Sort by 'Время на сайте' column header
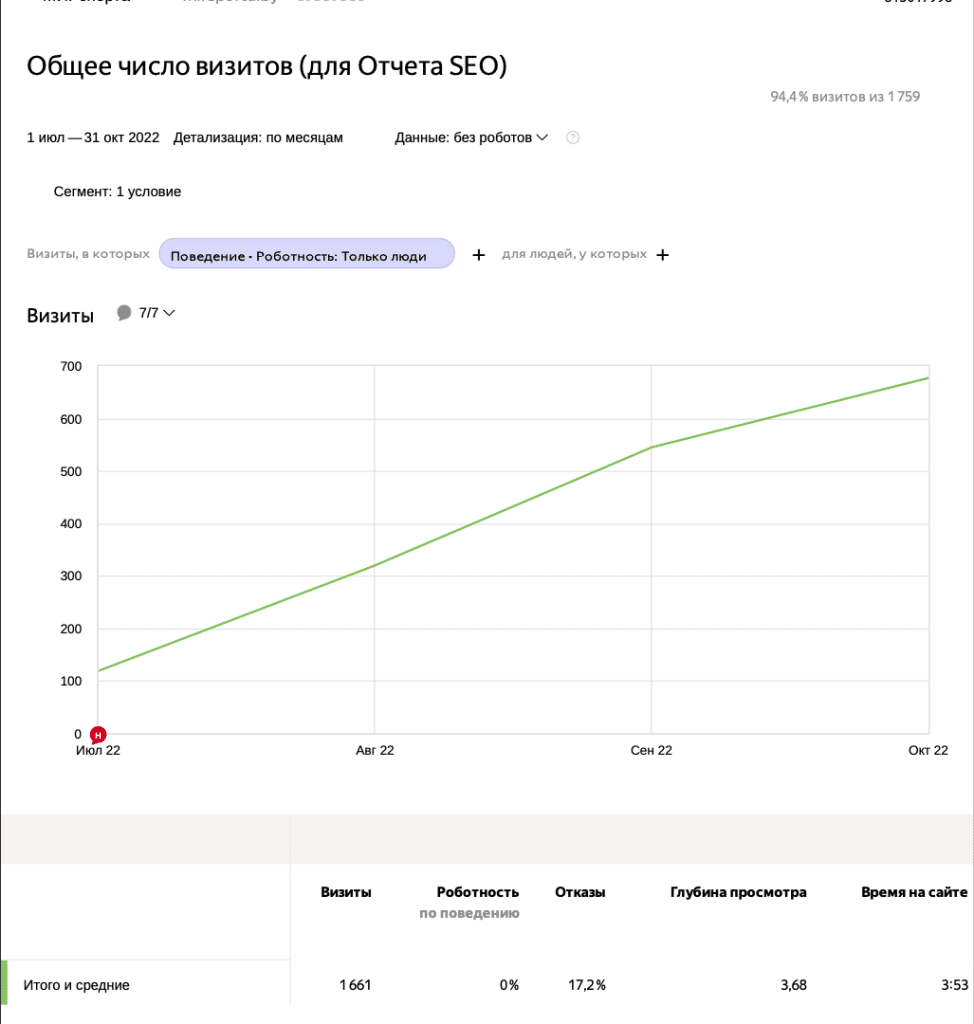 point(914,892)
